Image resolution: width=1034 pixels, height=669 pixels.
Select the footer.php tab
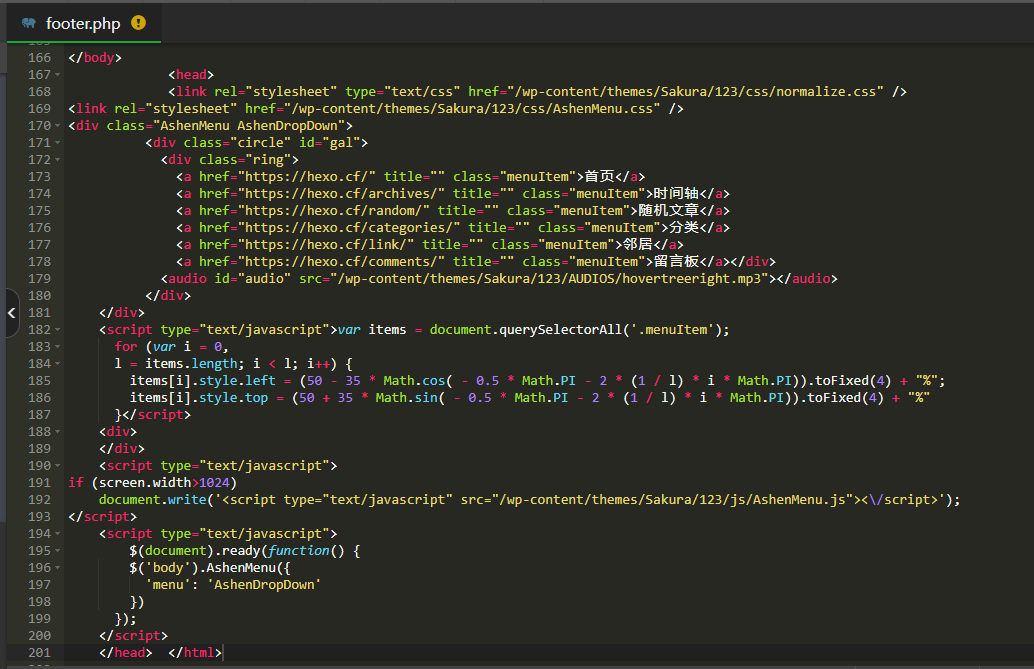[x=83, y=23]
